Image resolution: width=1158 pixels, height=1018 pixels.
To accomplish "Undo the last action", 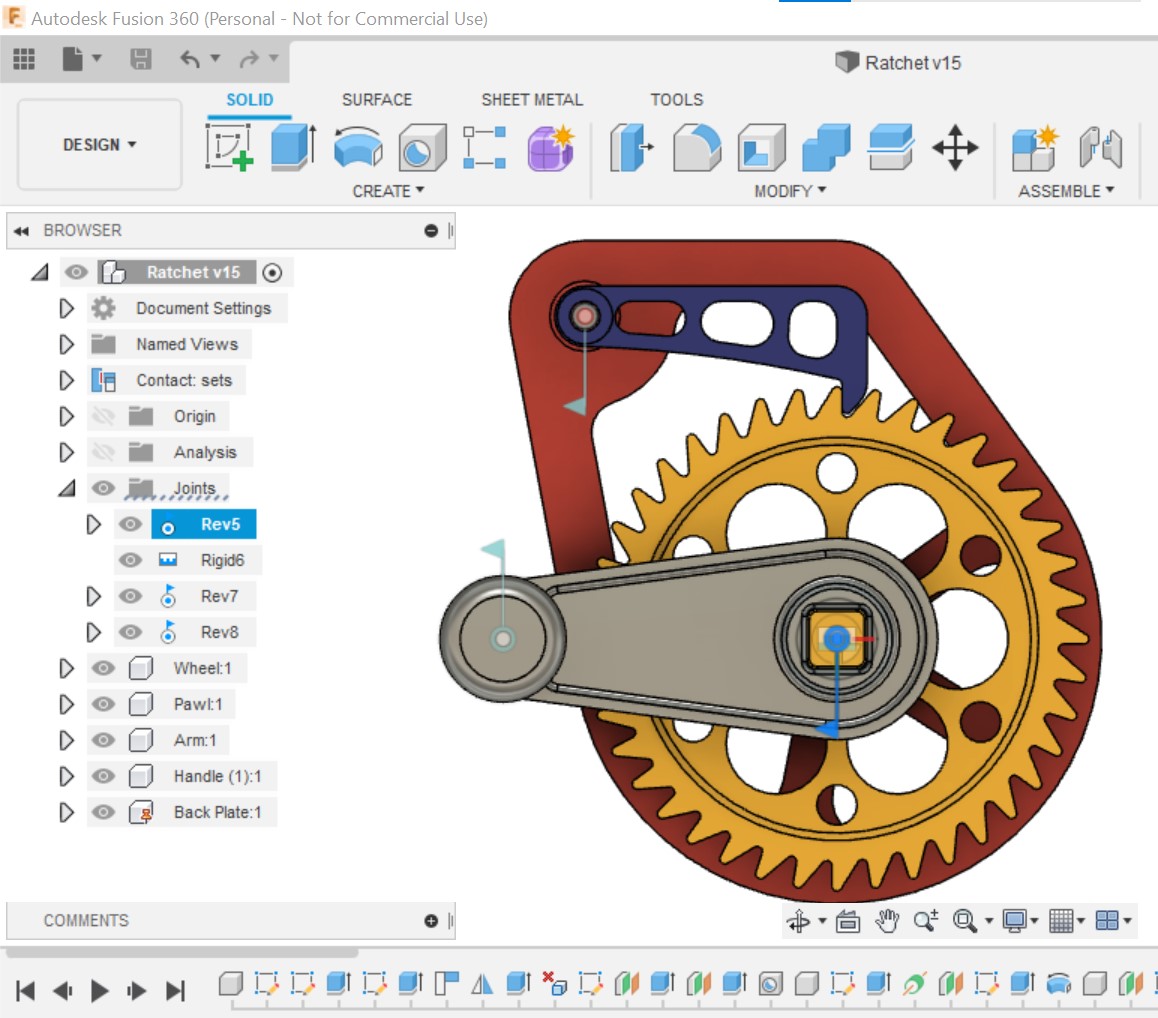I will pyautogui.click(x=190, y=59).
